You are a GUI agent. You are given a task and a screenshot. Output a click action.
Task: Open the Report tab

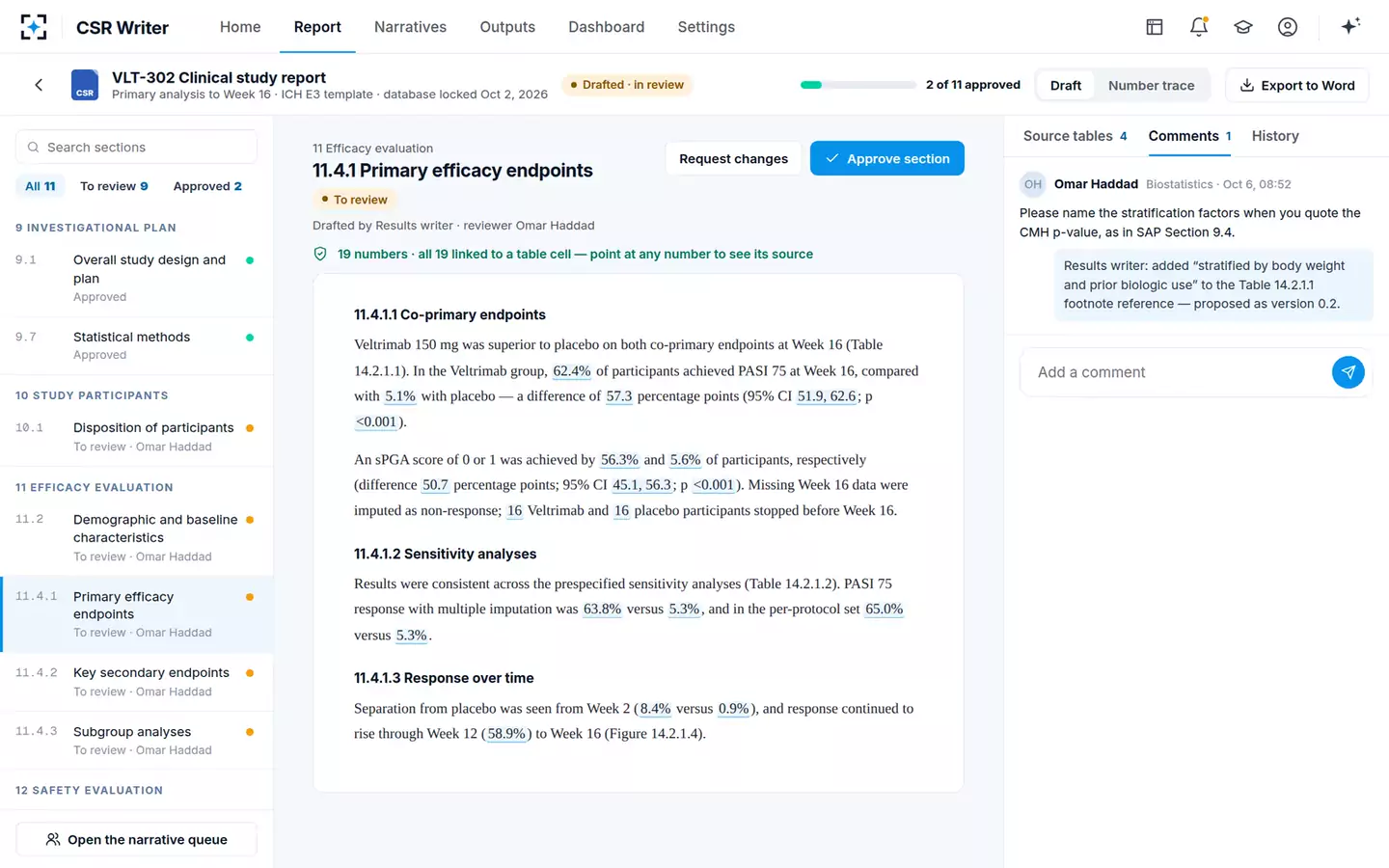click(317, 27)
